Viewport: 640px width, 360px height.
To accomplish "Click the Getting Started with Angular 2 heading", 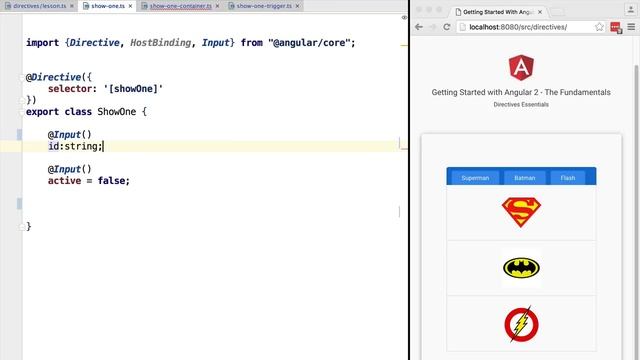I will pos(521,92).
